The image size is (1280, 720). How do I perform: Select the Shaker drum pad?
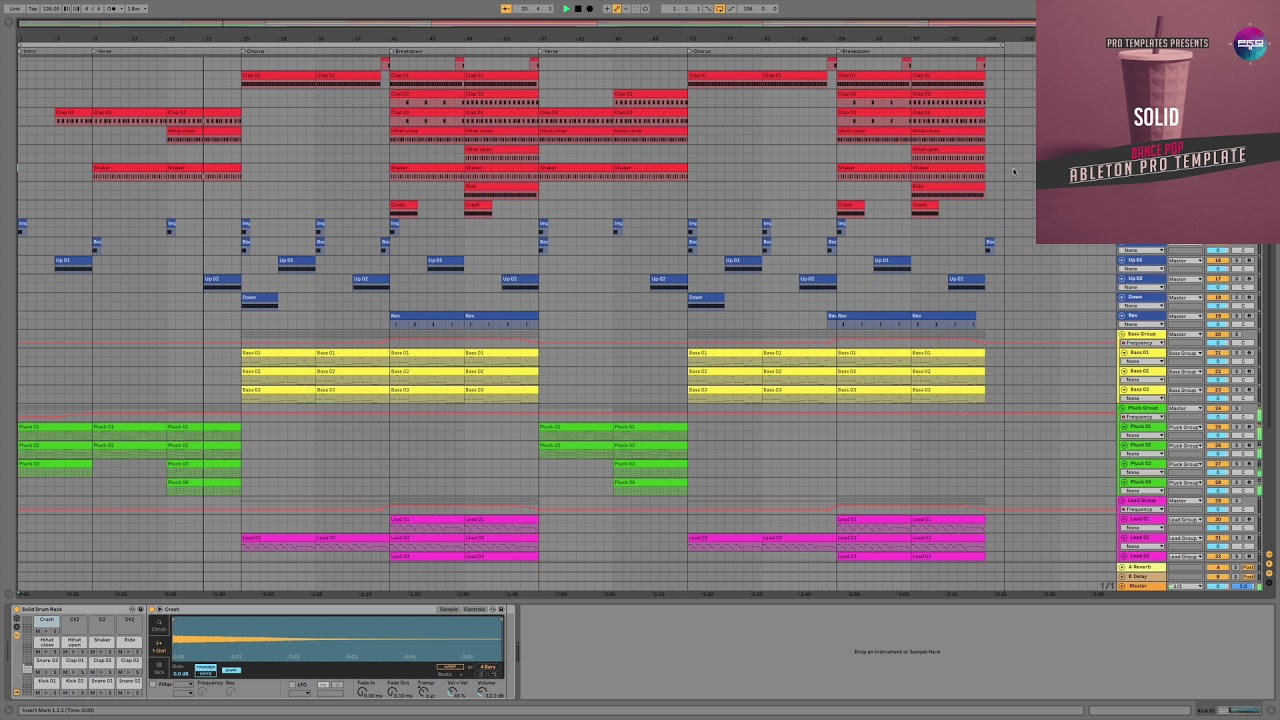tap(102, 641)
